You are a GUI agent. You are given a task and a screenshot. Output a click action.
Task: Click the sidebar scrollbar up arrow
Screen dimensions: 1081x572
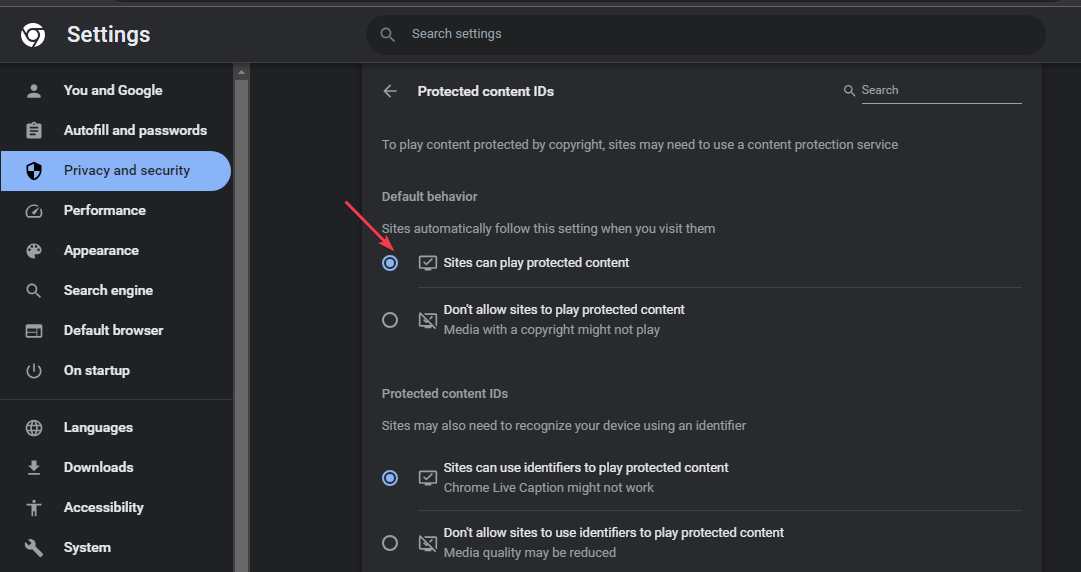click(241, 72)
